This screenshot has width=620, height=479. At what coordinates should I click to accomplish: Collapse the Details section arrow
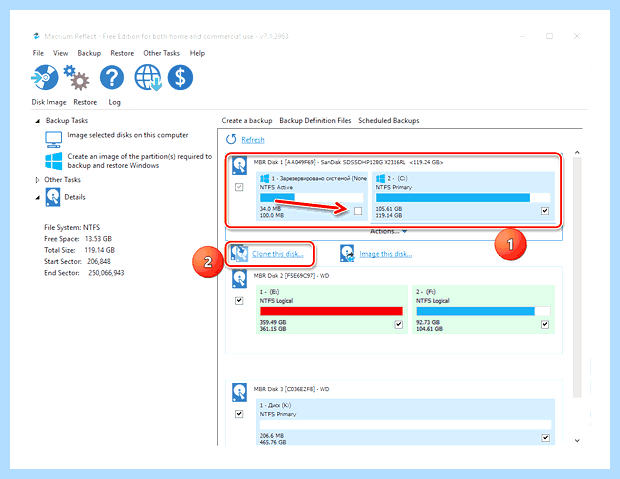[38, 197]
